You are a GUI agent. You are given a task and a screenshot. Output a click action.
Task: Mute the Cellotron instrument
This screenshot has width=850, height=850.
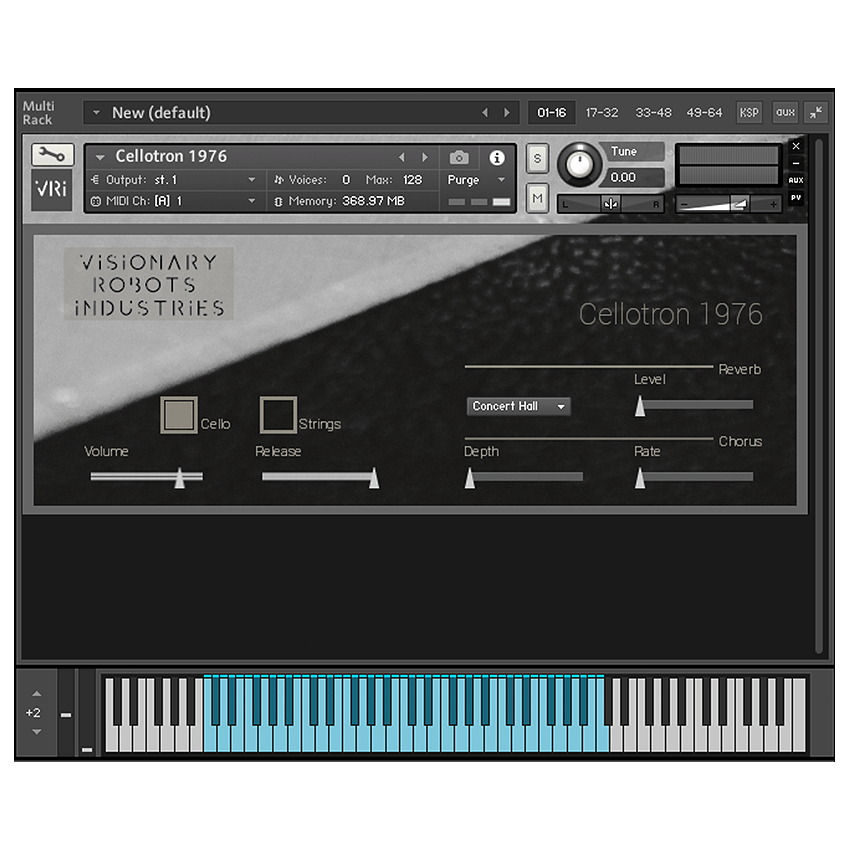pos(537,198)
